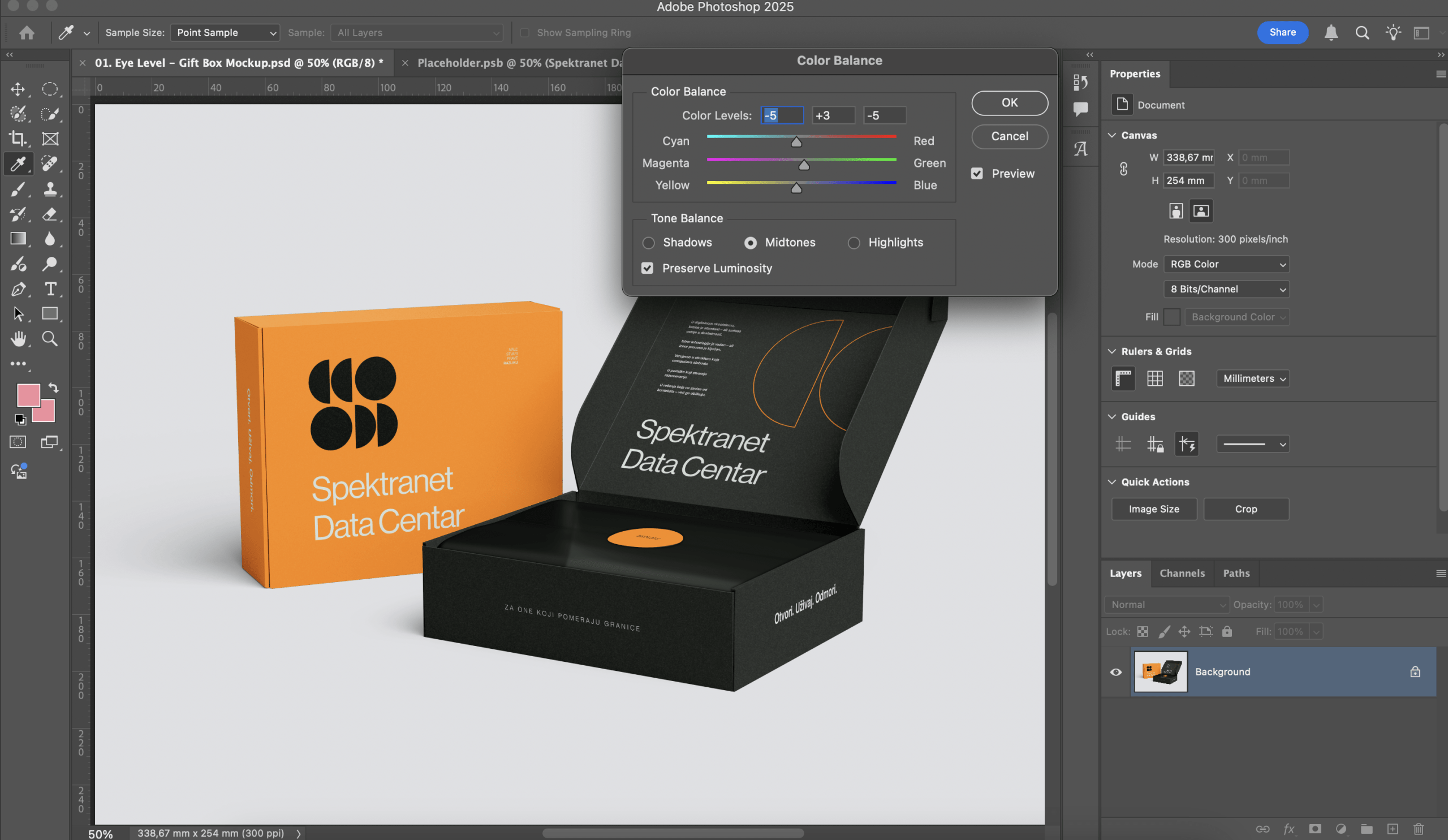Open the Sample Size dropdown
Viewport: 1448px width, 840px height.
pos(225,33)
